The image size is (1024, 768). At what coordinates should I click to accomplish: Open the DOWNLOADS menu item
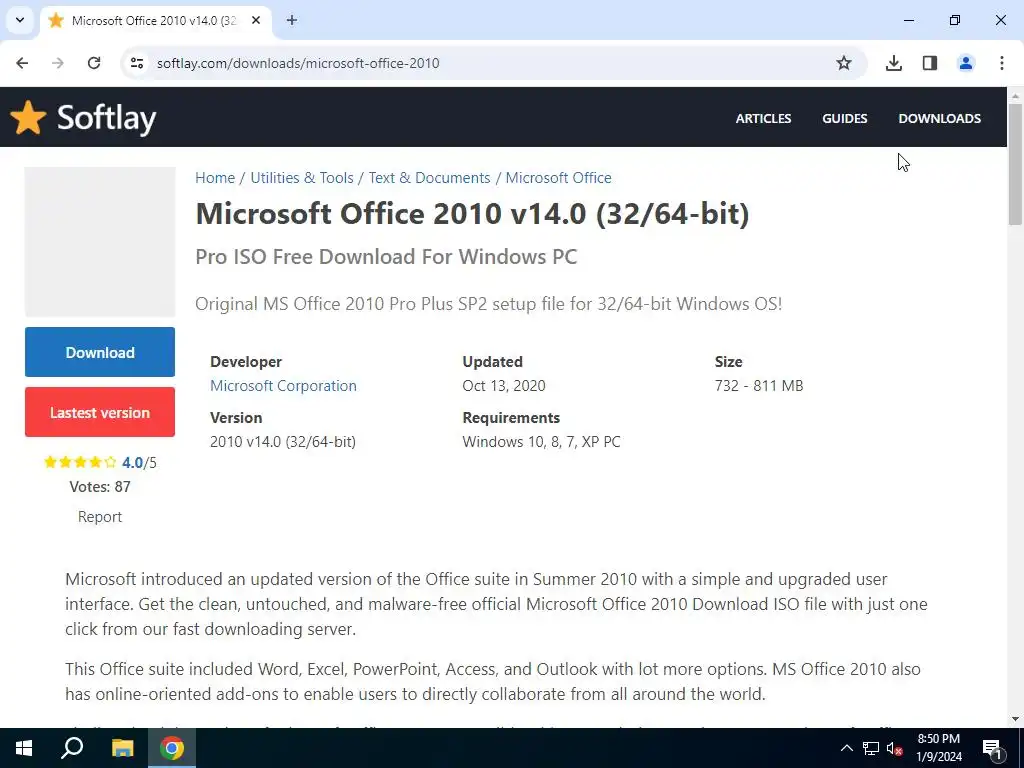939,118
